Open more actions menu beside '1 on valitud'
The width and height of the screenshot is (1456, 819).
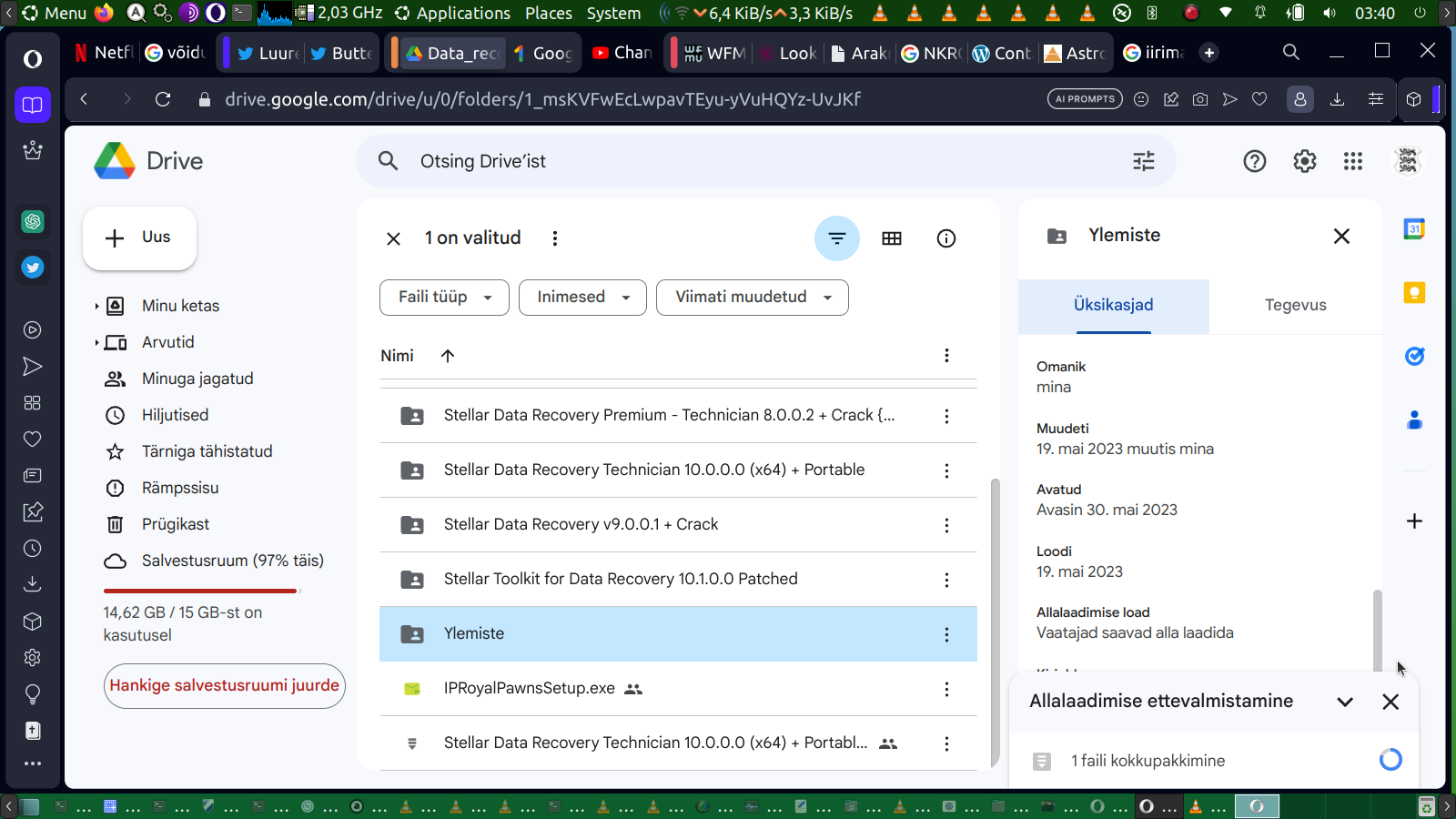[555, 238]
